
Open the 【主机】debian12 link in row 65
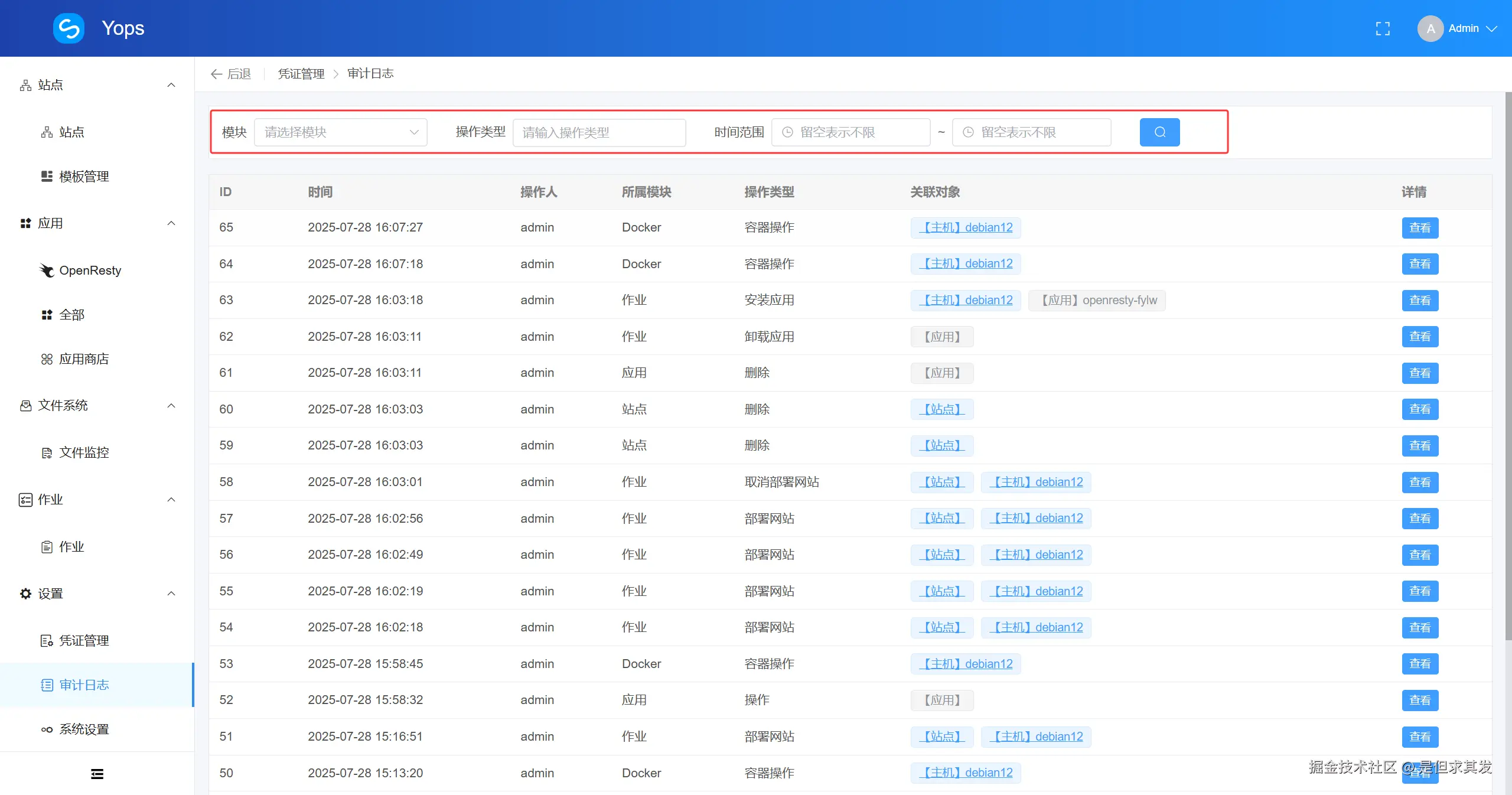(965, 227)
